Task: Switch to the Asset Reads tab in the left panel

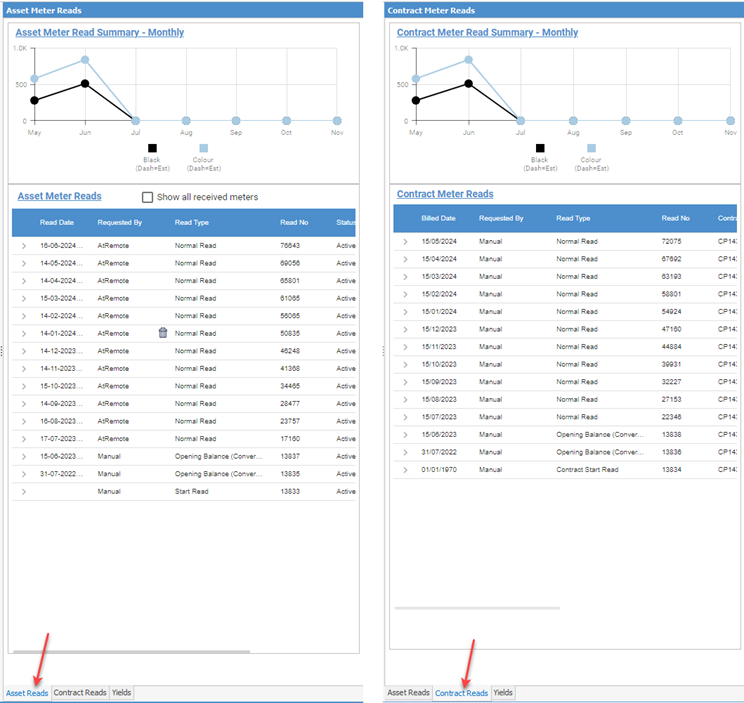Action: coord(27,693)
